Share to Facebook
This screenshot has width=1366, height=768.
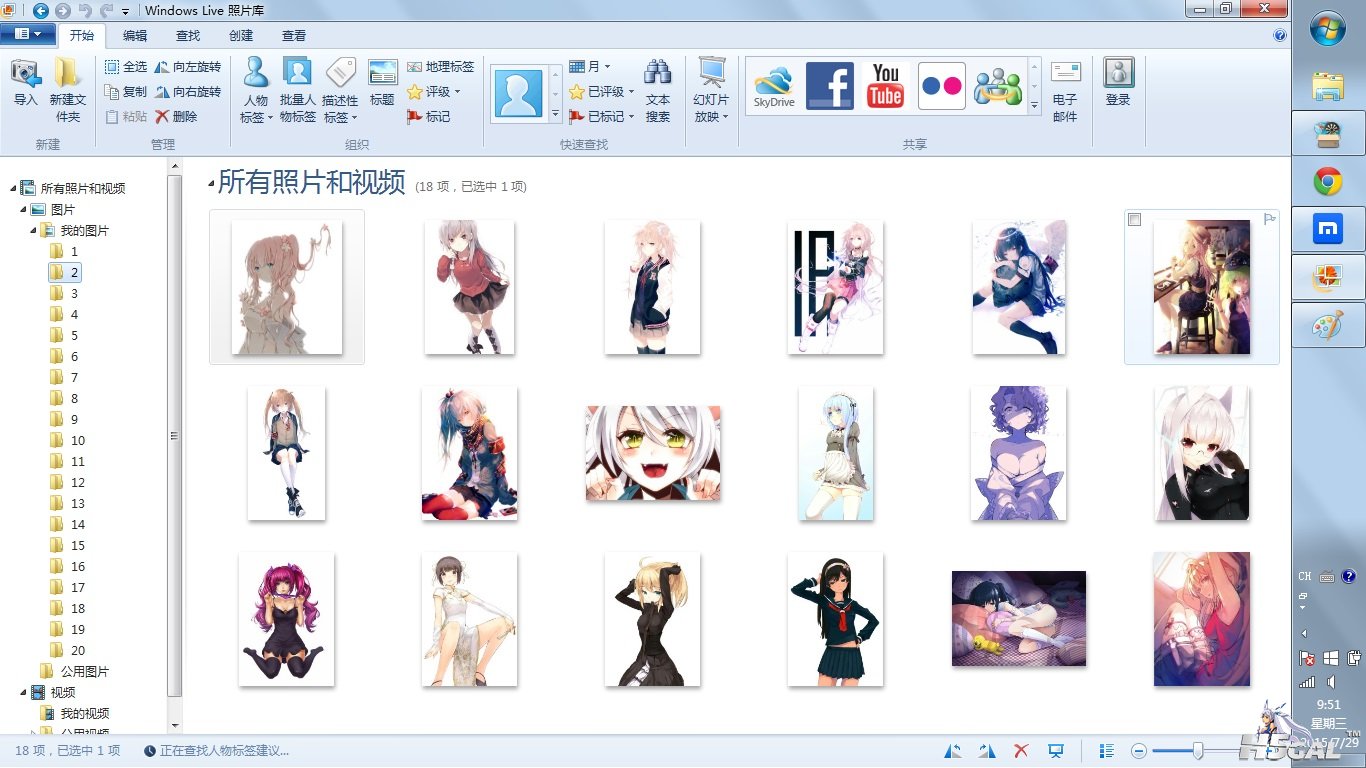[x=830, y=86]
